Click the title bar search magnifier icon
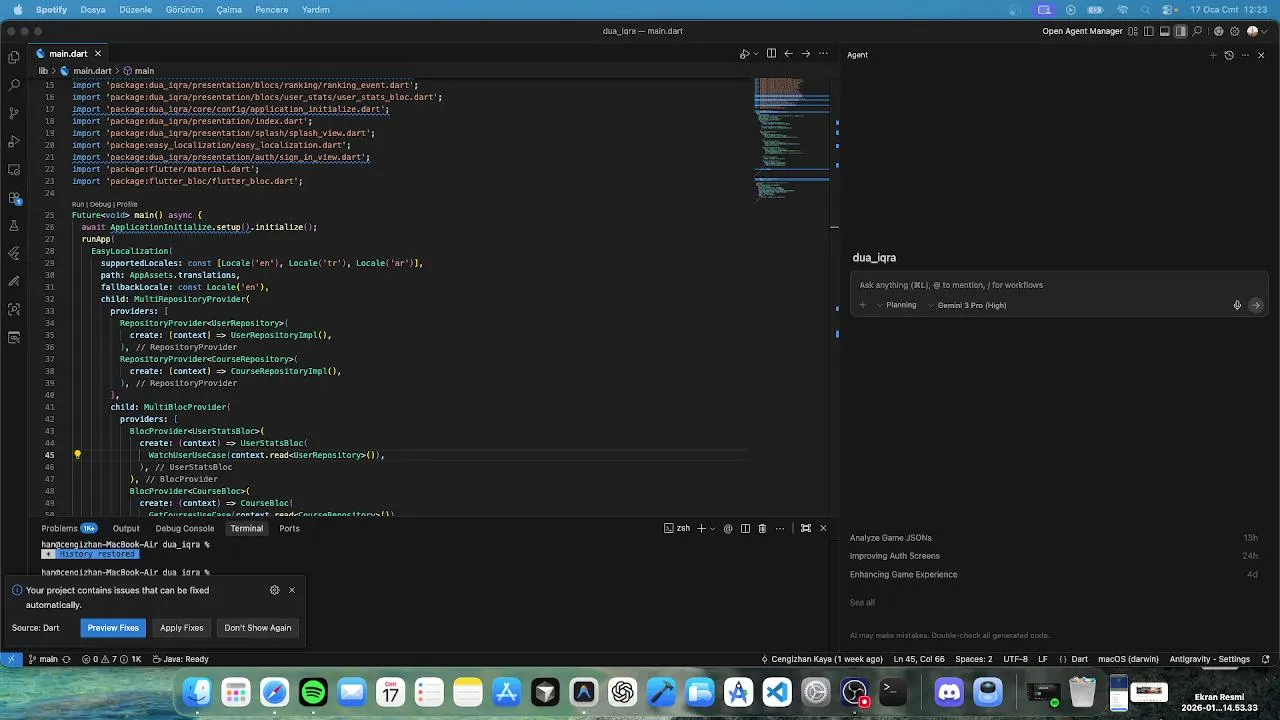Image resolution: width=1280 pixels, height=720 pixels. 1197,31
